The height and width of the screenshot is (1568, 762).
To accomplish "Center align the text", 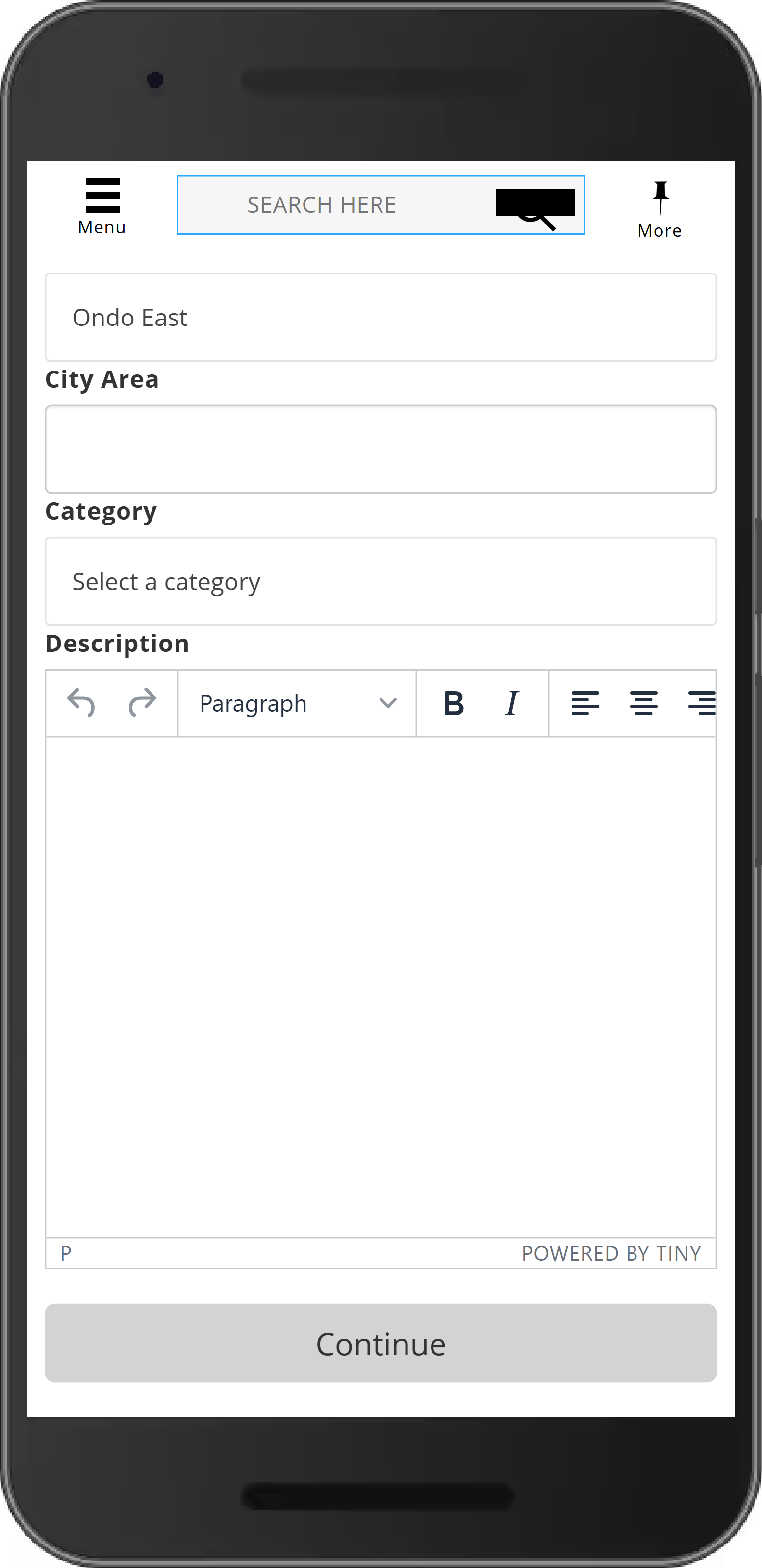I will tap(643, 703).
